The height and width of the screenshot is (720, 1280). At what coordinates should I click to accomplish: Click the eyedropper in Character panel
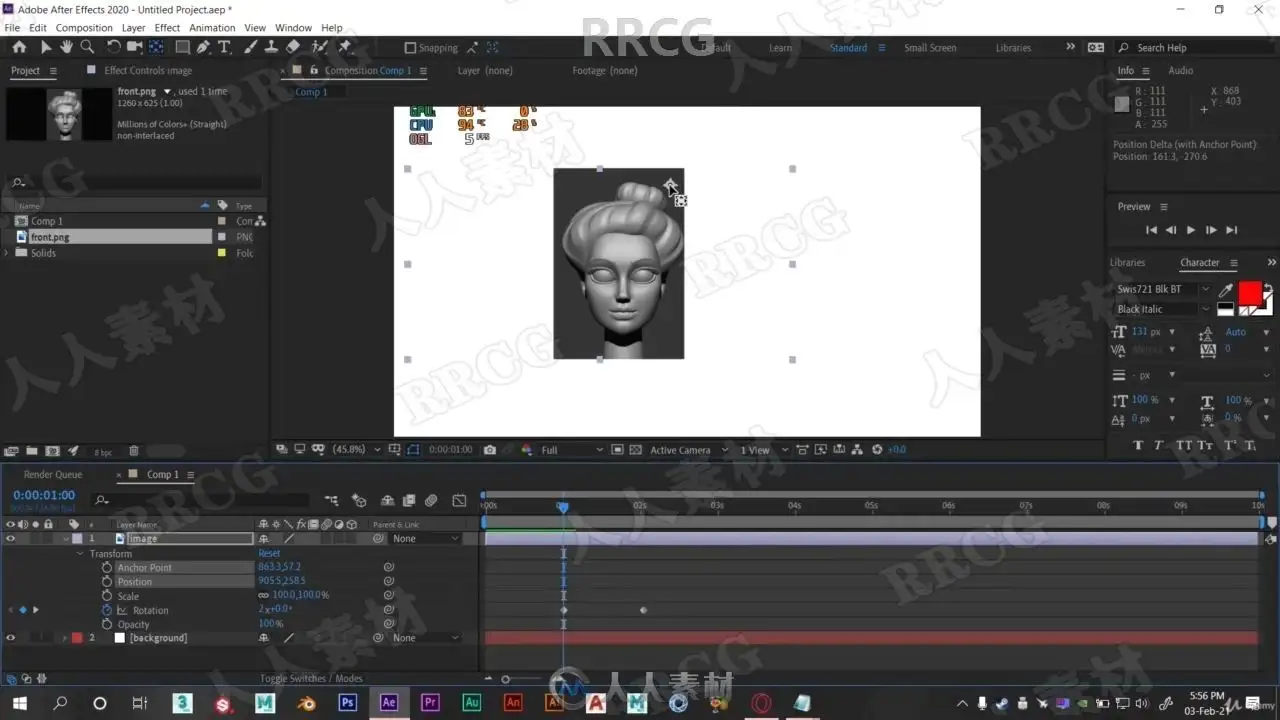pyautogui.click(x=1226, y=290)
